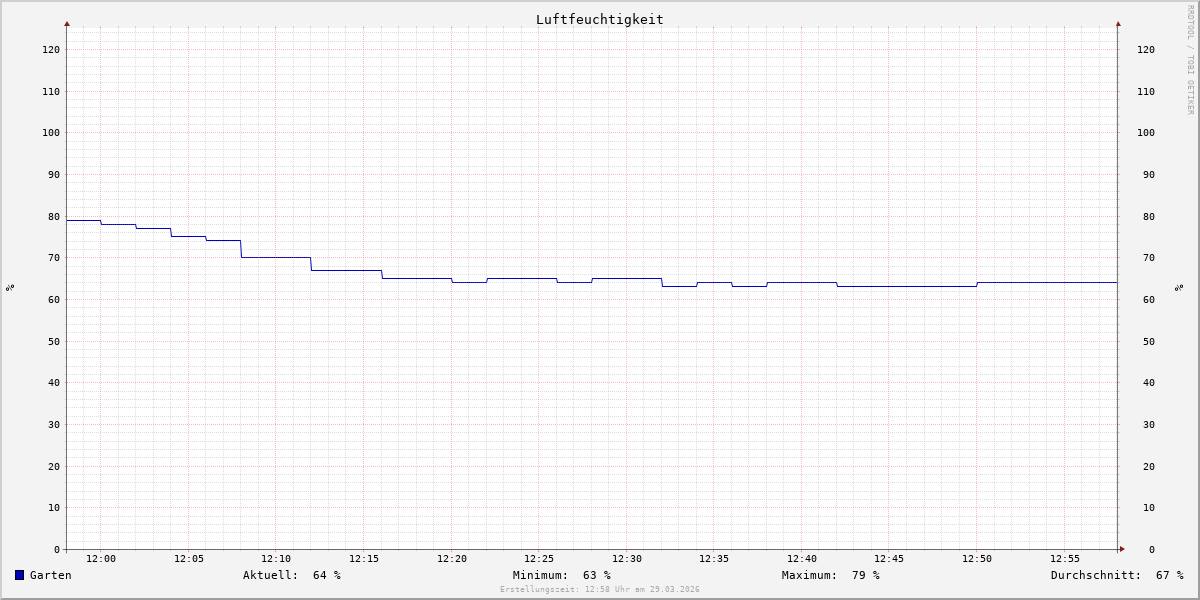Viewport: 1200px width, 600px height.
Task: Click the 100 label on the left axis
Action: pyautogui.click(x=51, y=132)
